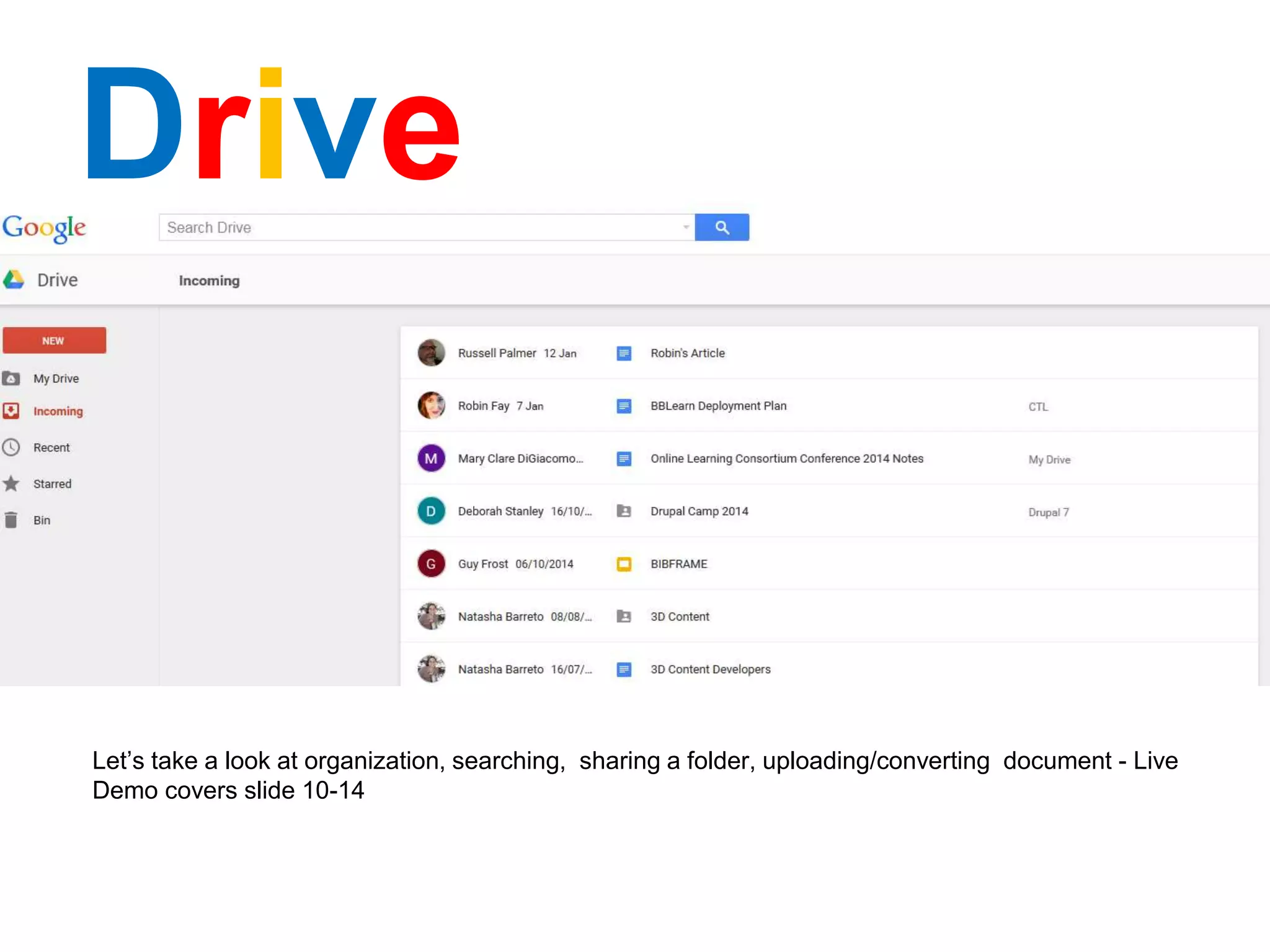Click the blue search magnifier button
Viewport: 1270px width, 952px height.
[722, 227]
